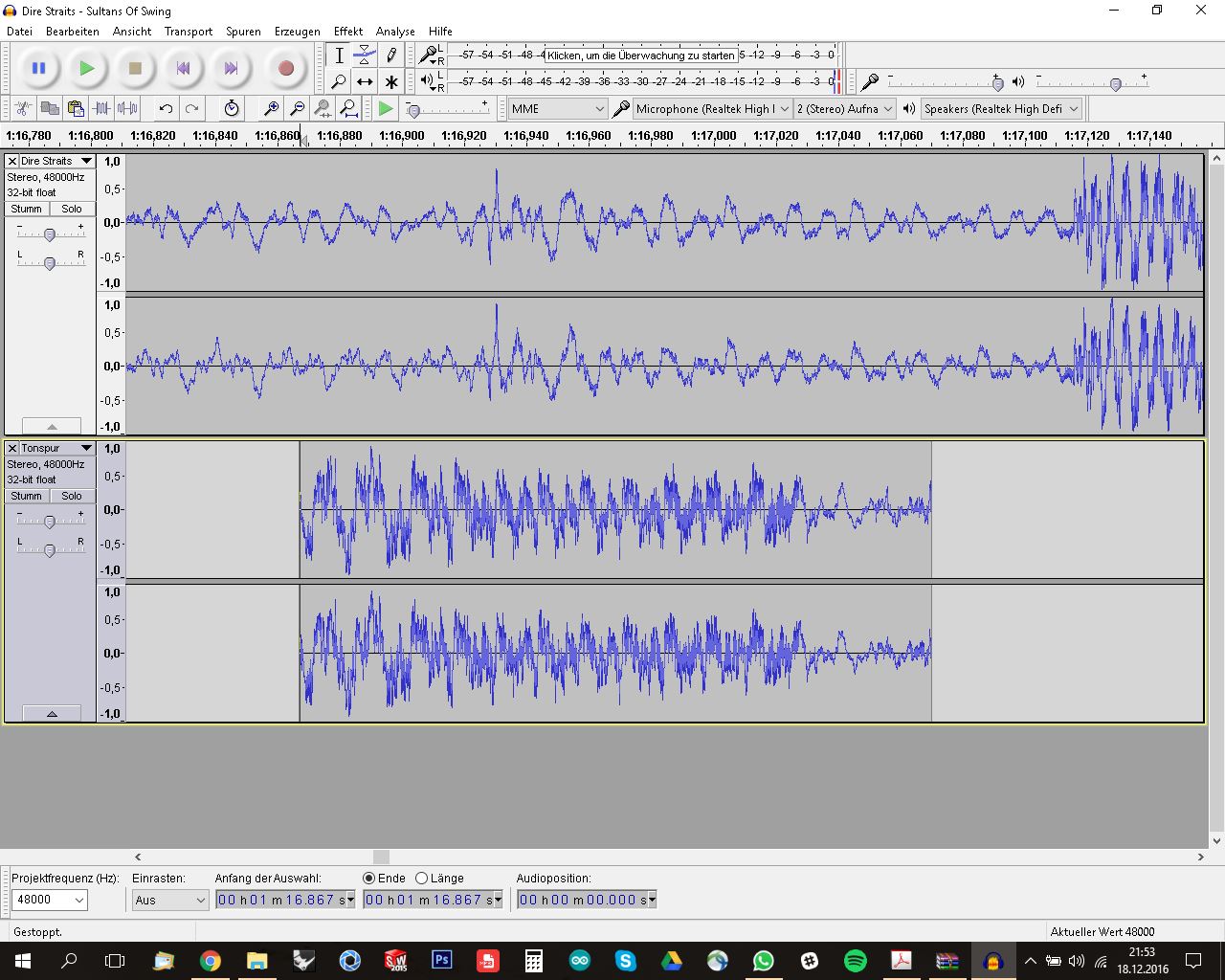
Task: Open the Spuren menu
Action: 243,31
